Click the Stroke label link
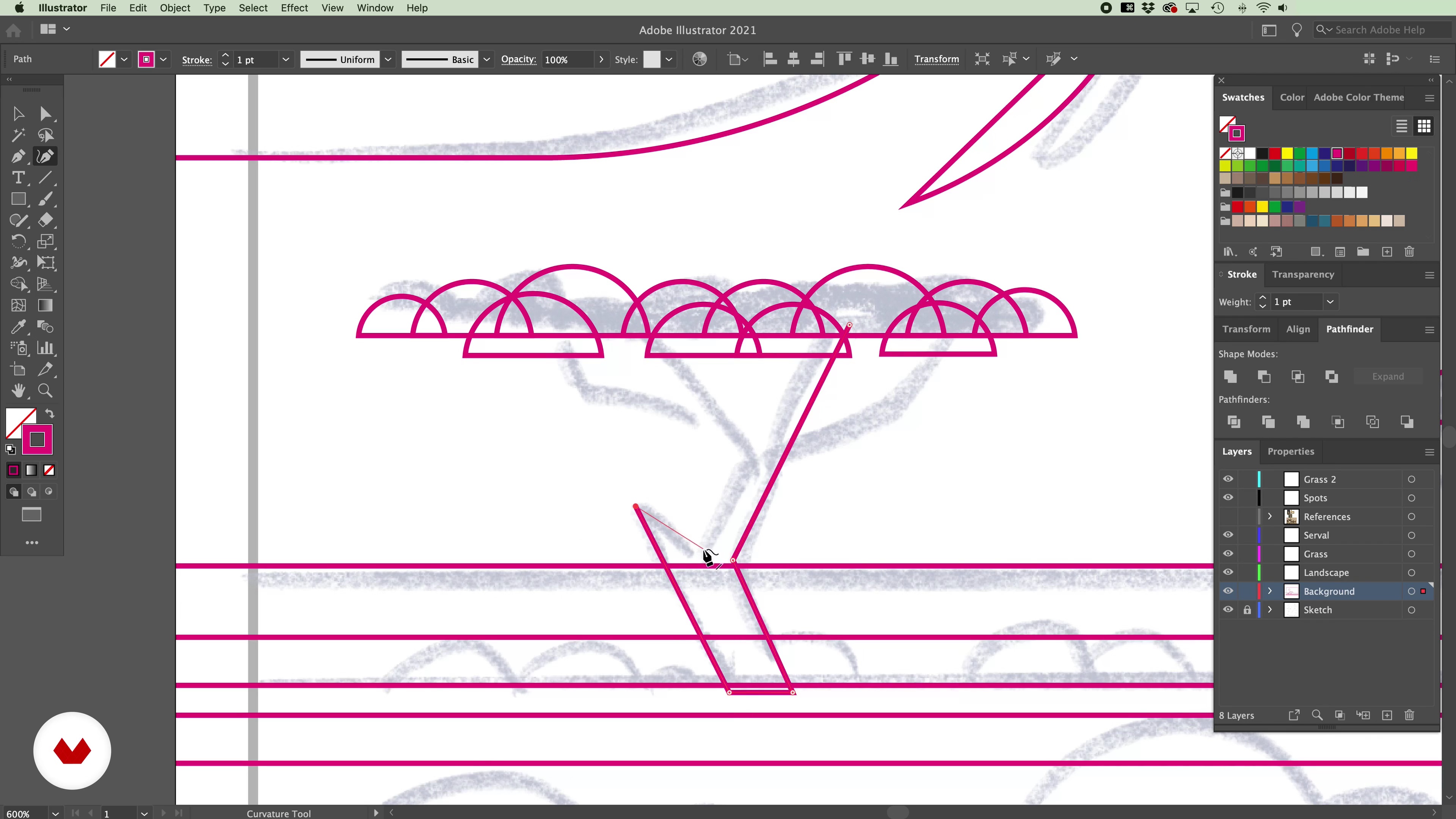This screenshot has width=1456, height=819. [x=197, y=60]
